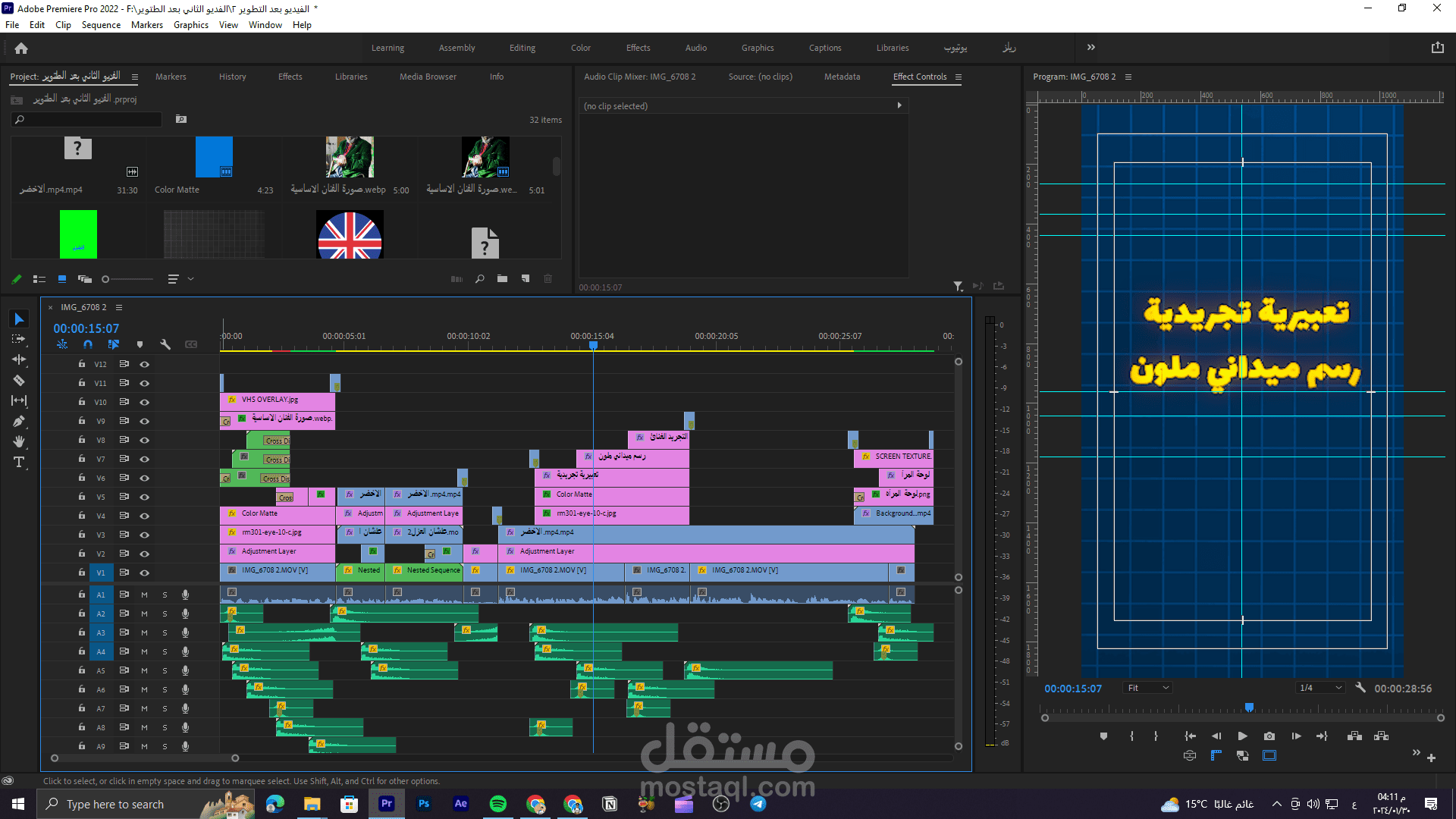
Task: Select the Pen tool in tools panel
Action: click(19, 421)
